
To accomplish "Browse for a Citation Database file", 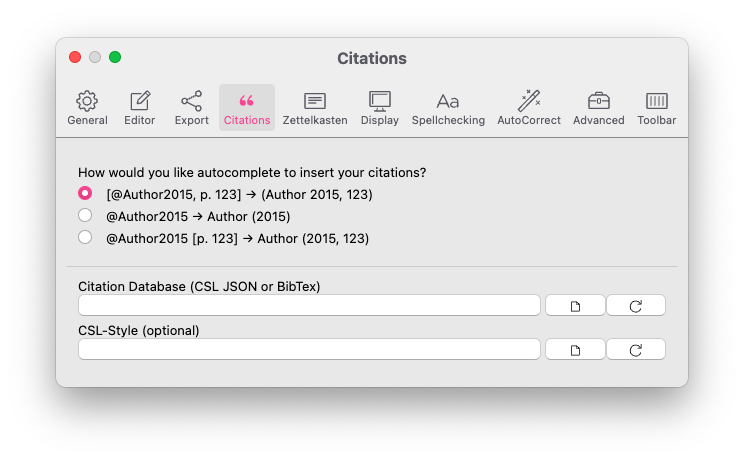I will [575, 306].
